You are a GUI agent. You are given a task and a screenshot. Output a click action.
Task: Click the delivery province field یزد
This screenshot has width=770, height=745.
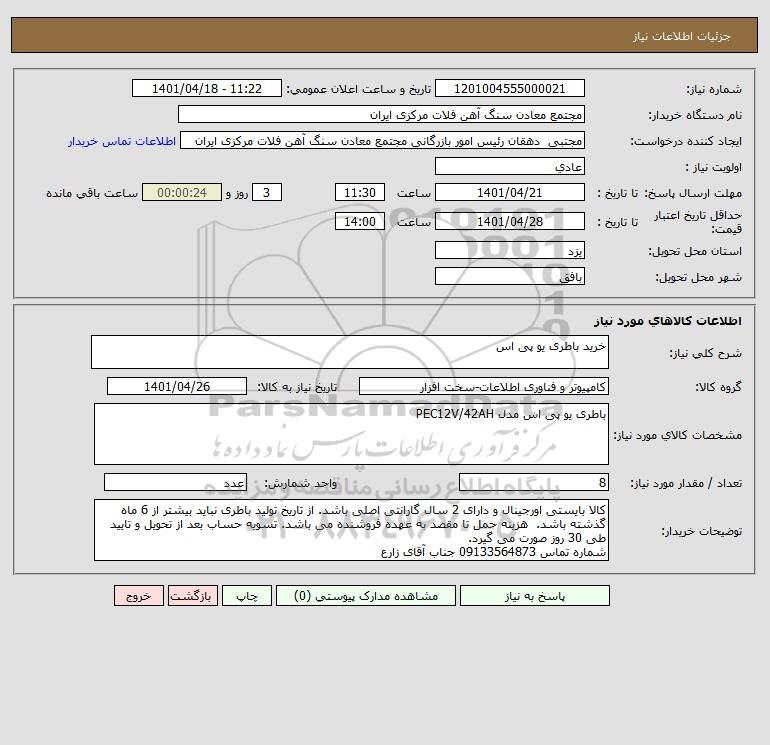[510, 250]
